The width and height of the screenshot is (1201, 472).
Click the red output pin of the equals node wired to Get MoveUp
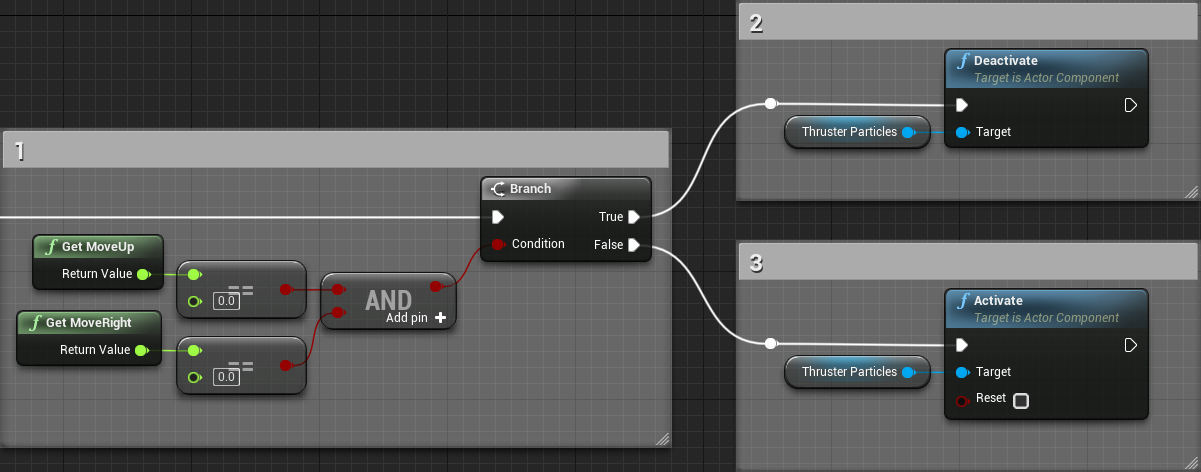(285, 290)
